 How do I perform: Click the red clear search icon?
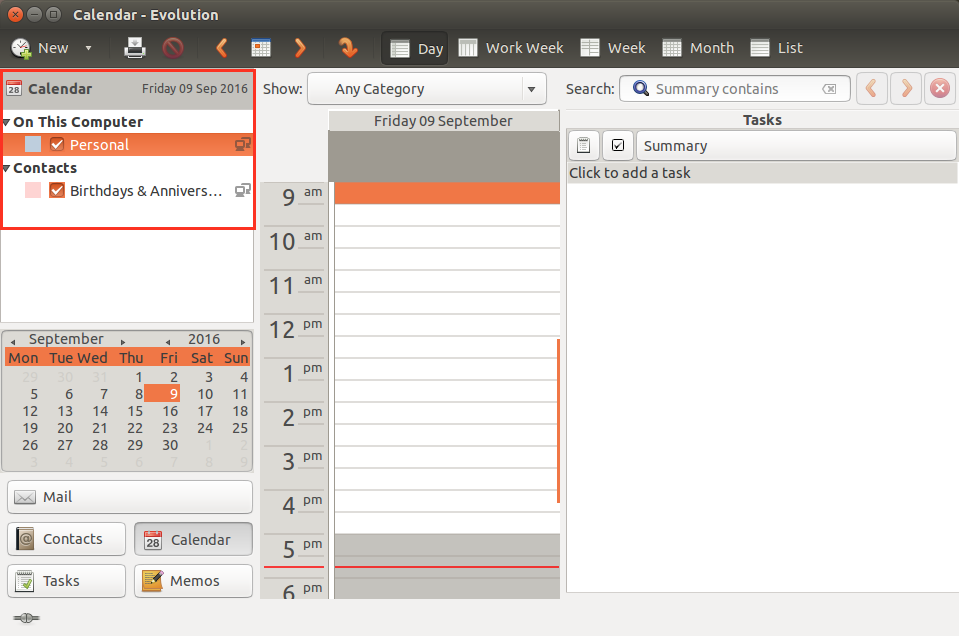coord(939,89)
